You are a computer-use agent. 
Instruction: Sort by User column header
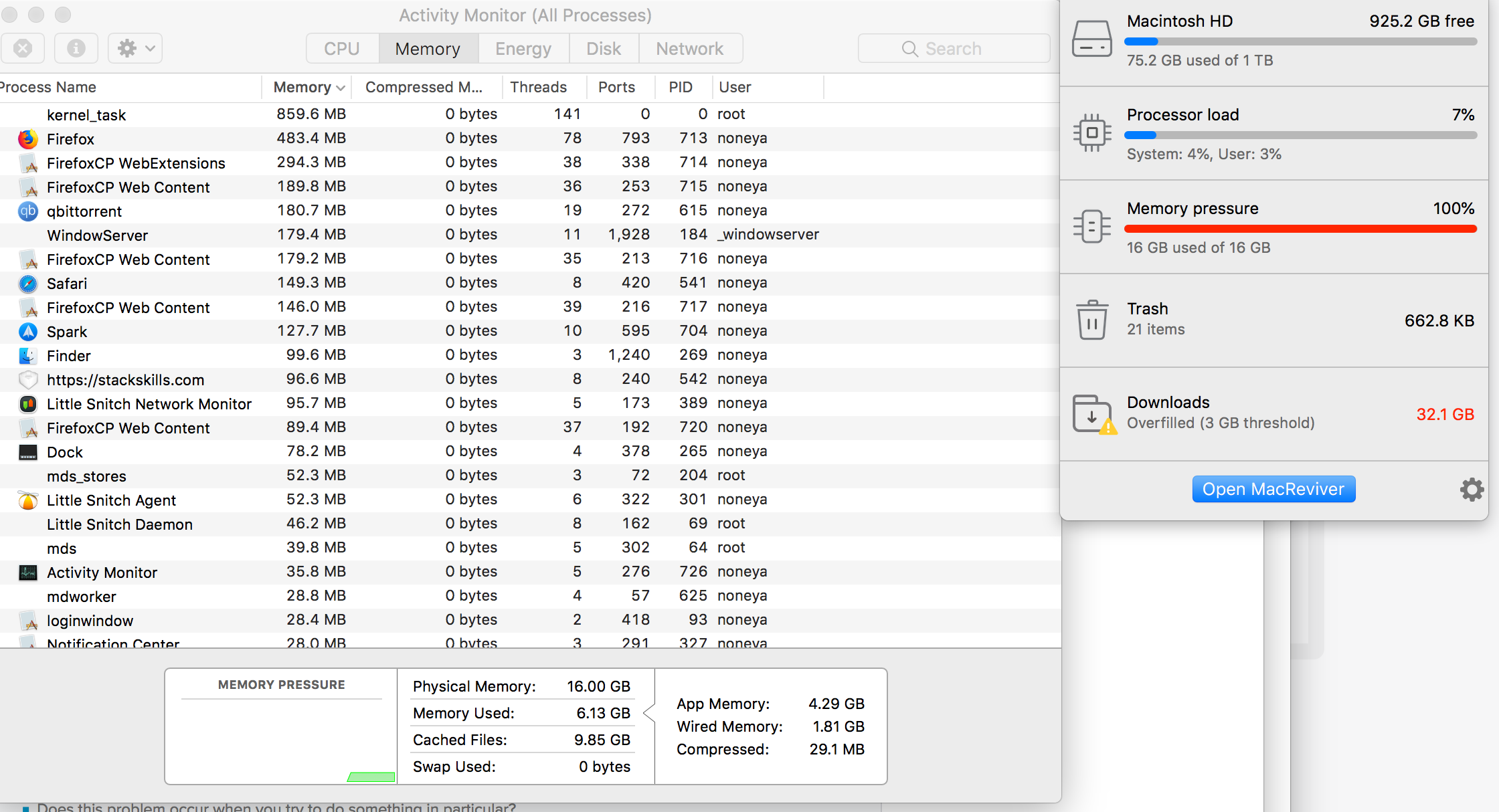(x=768, y=87)
